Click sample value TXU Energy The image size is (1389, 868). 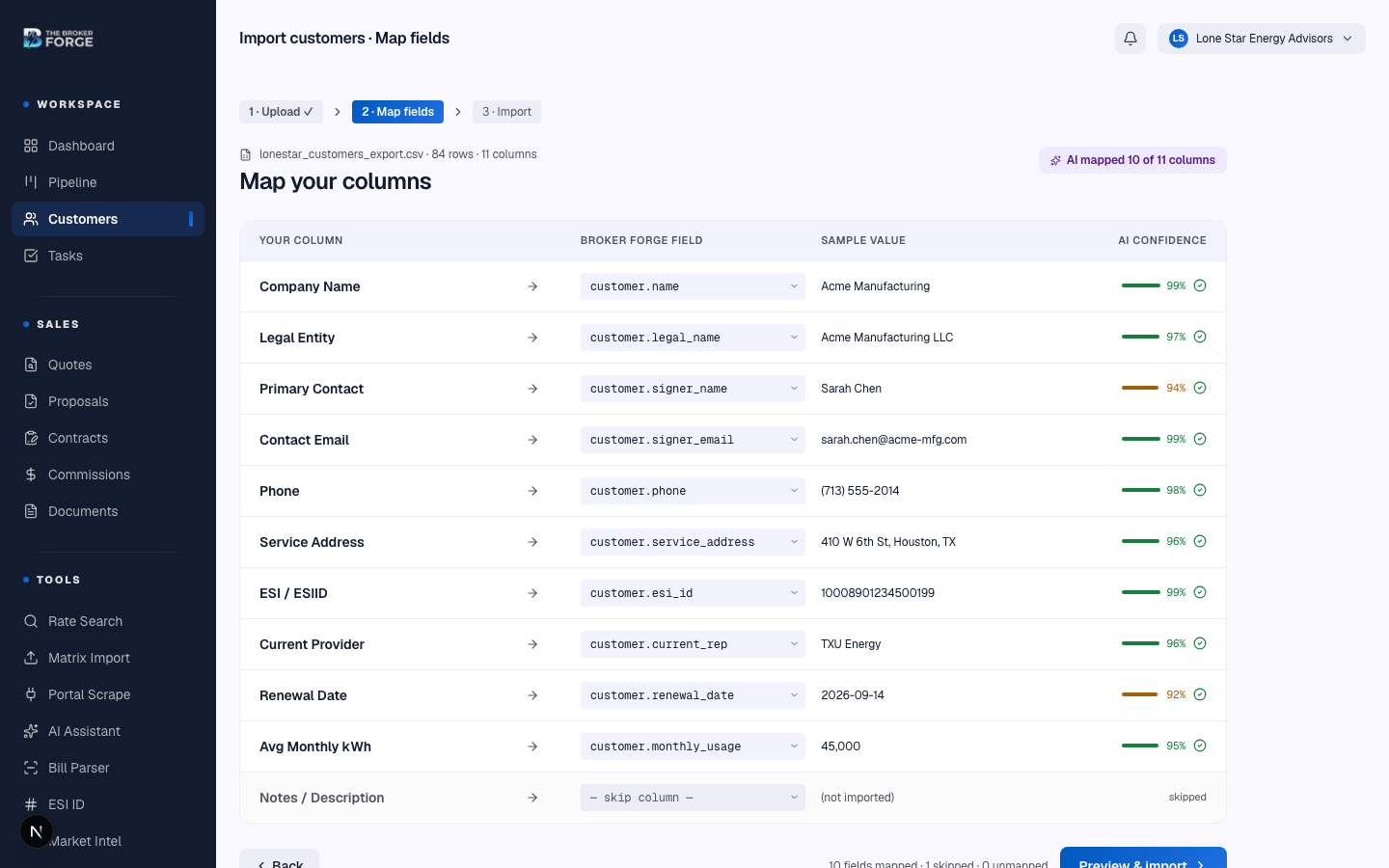coord(851,644)
